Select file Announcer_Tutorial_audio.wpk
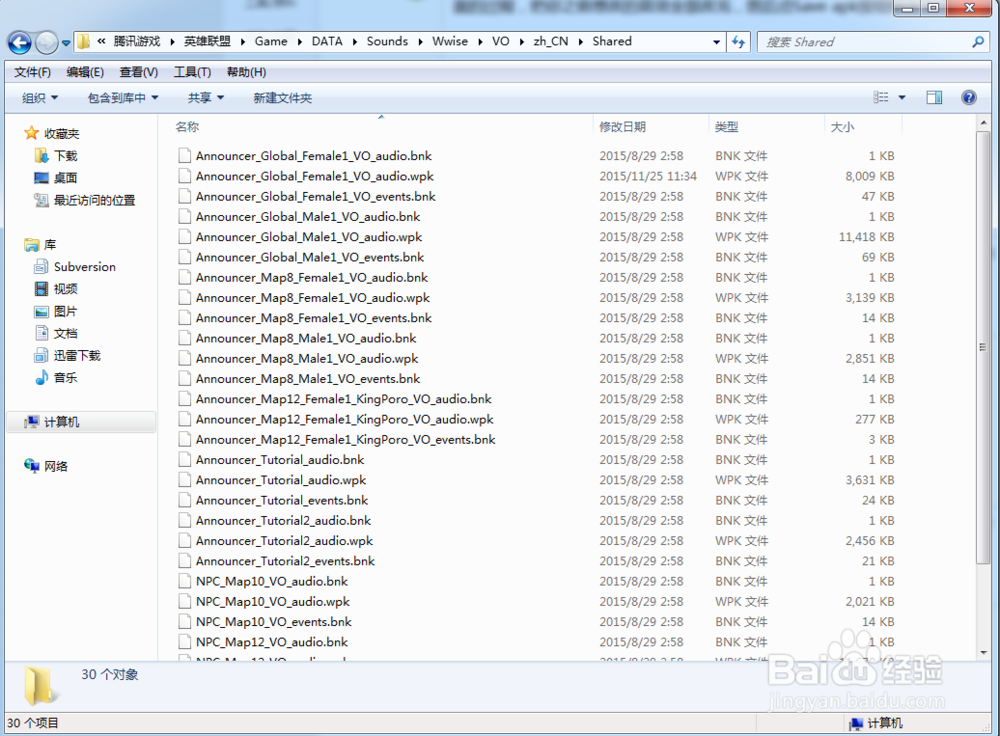 pos(281,480)
